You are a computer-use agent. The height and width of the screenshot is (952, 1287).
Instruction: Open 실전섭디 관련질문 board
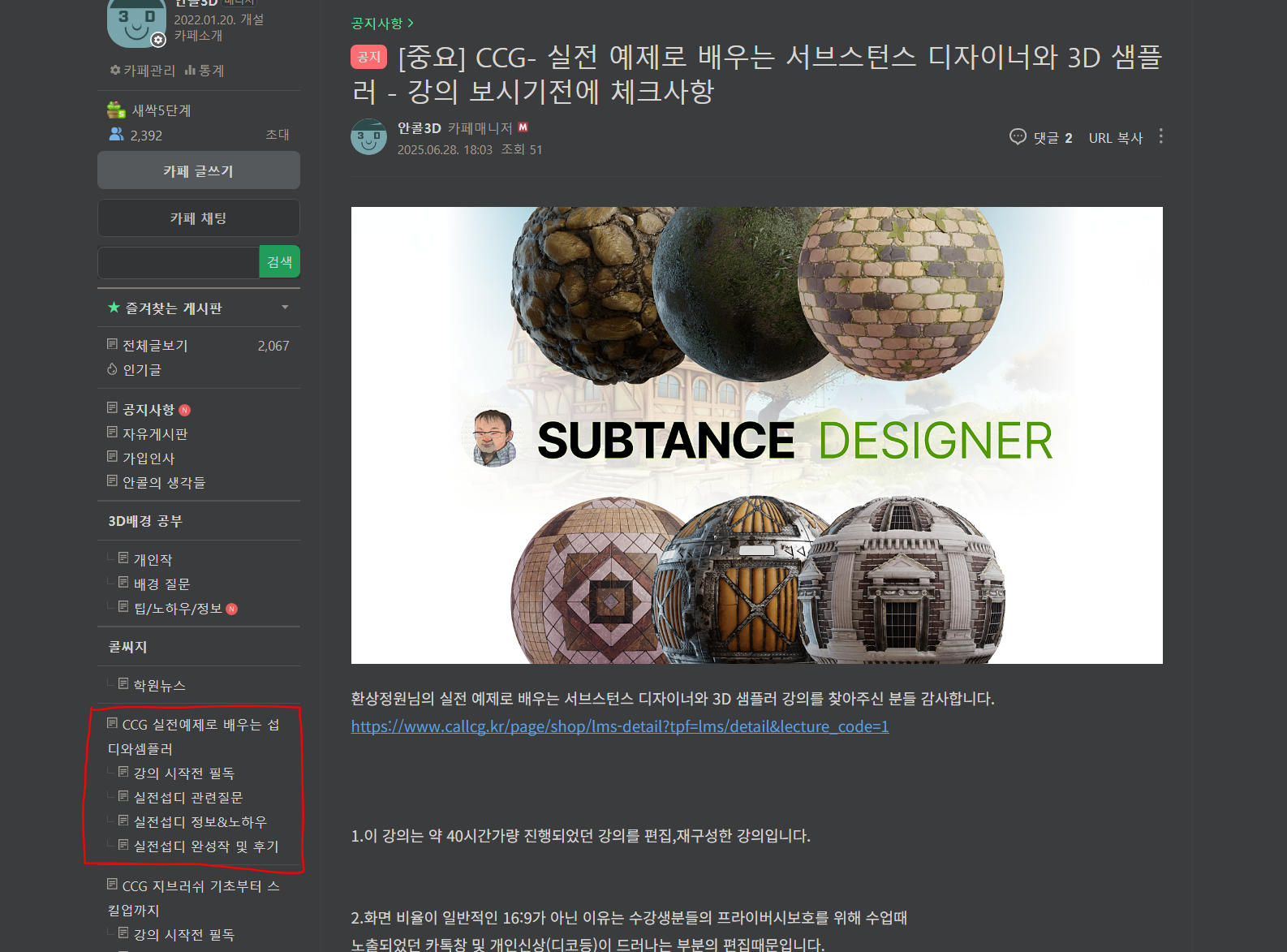coord(188,798)
